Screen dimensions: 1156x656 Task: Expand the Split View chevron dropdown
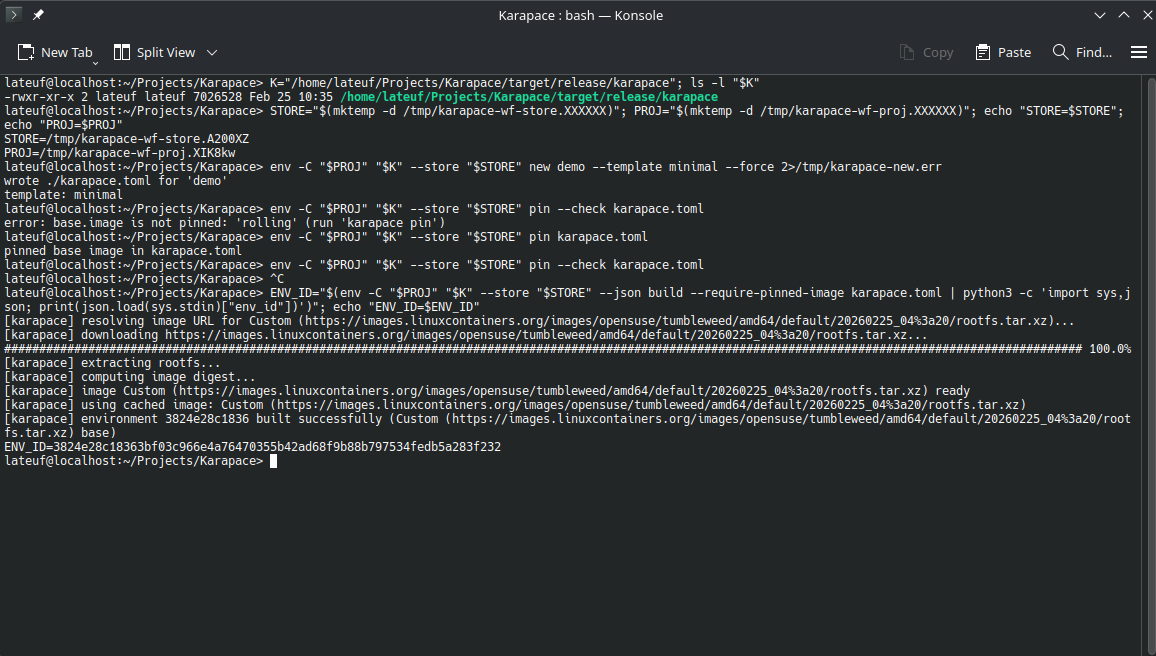pyautogui.click(x=212, y=52)
